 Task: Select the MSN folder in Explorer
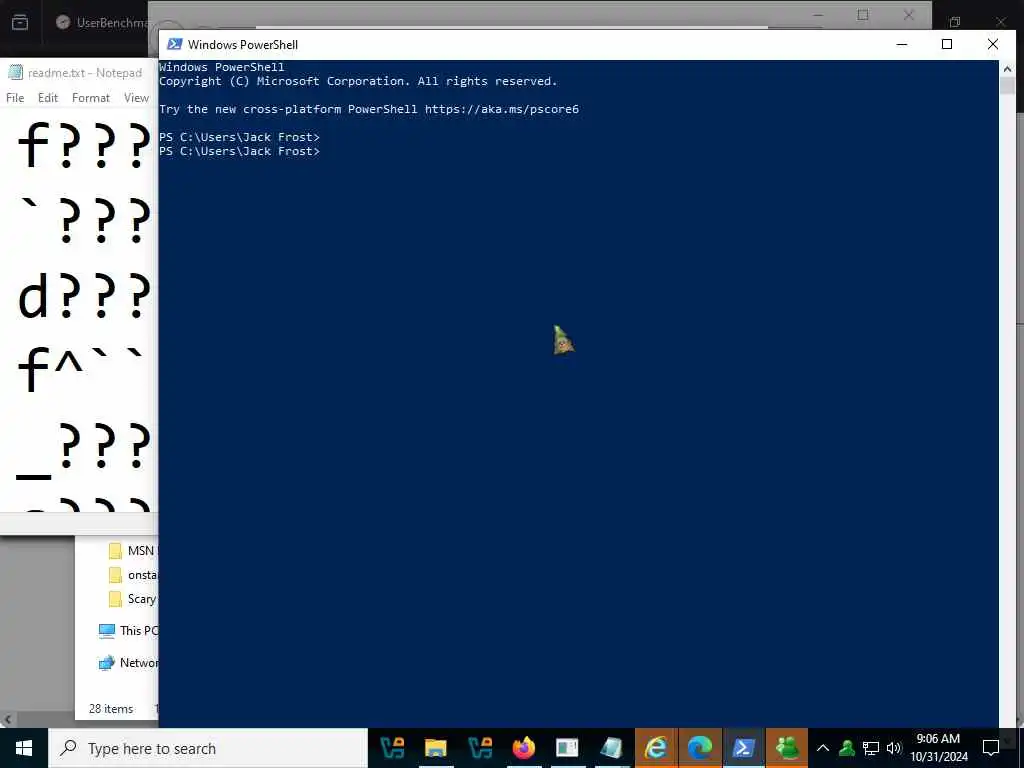click(x=133, y=551)
